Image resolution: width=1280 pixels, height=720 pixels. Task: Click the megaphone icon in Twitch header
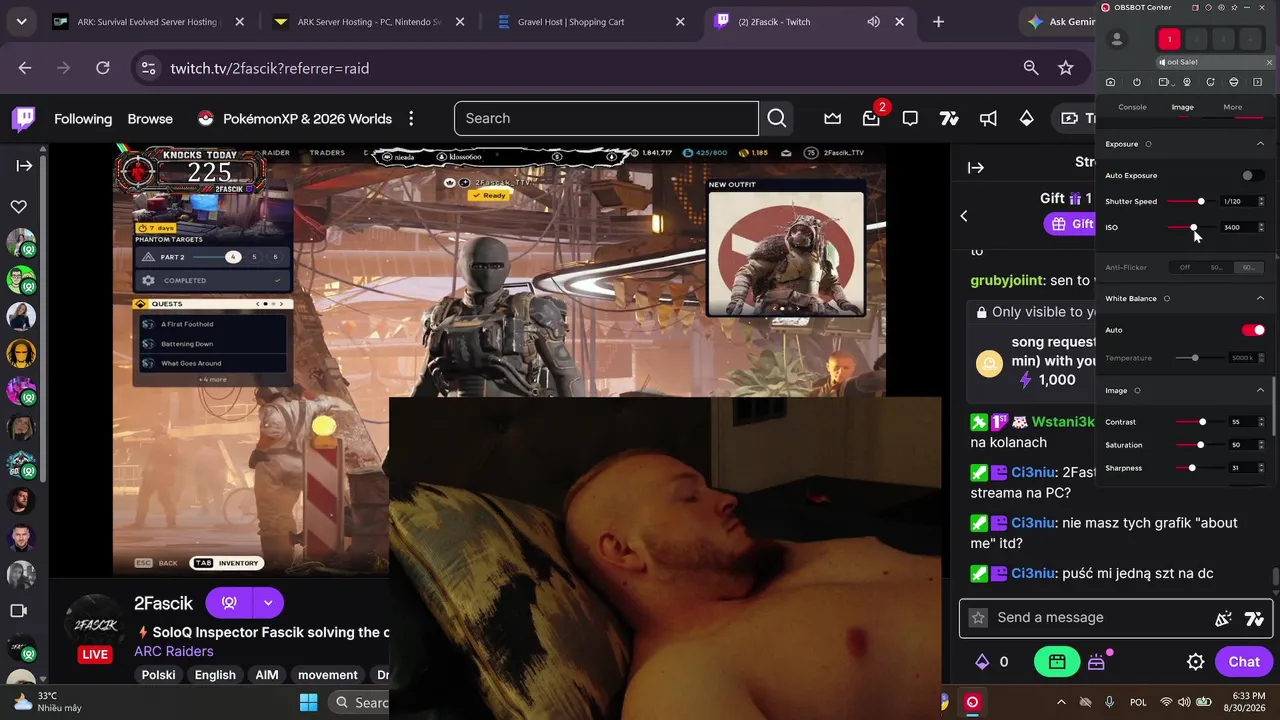[988, 118]
